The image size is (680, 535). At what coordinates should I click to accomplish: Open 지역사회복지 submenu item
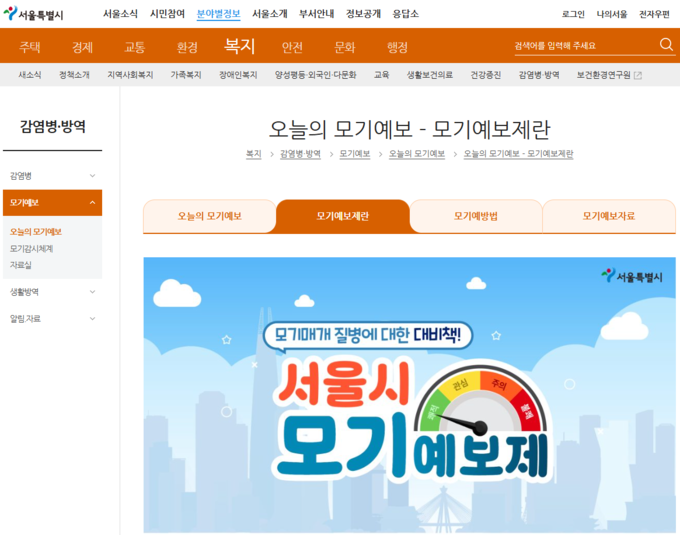pos(130,75)
